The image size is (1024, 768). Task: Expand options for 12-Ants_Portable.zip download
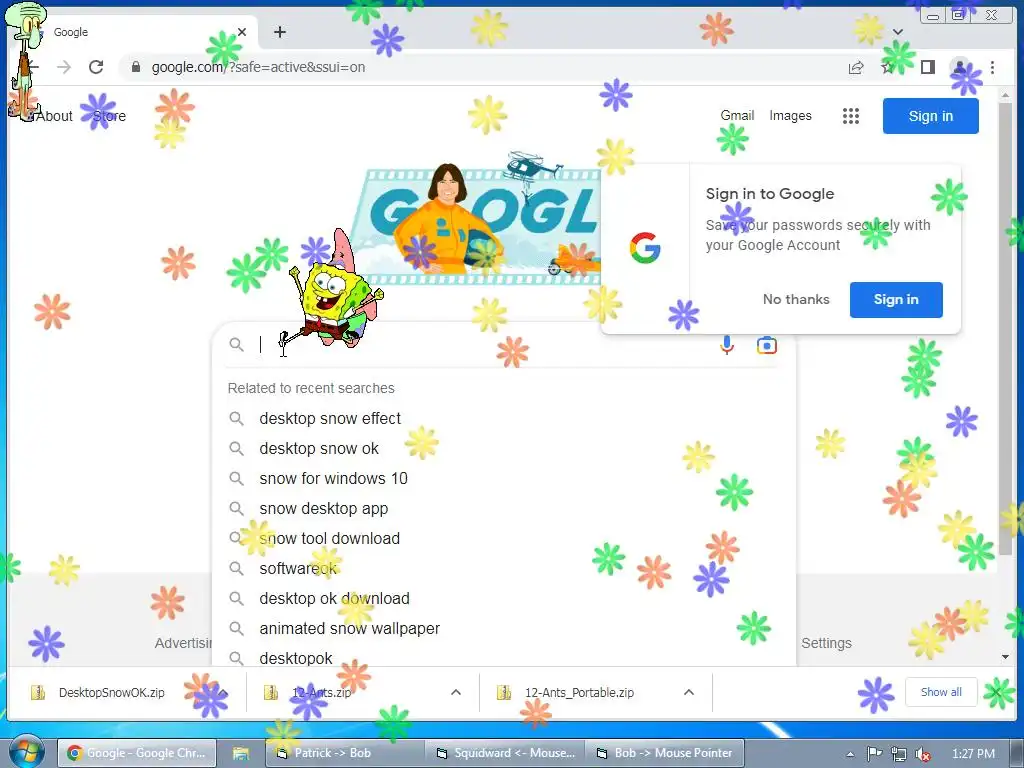tap(688, 692)
